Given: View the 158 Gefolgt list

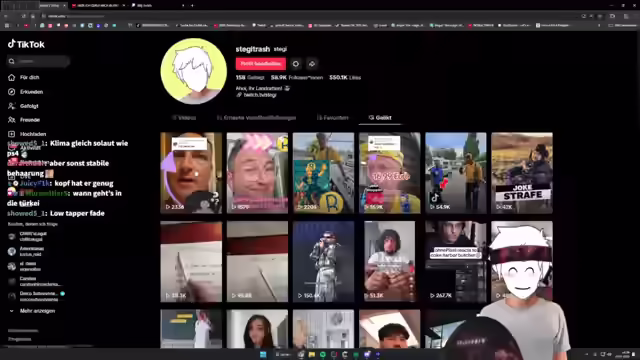Looking at the screenshot, I should pyautogui.click(x=250, y=77).
